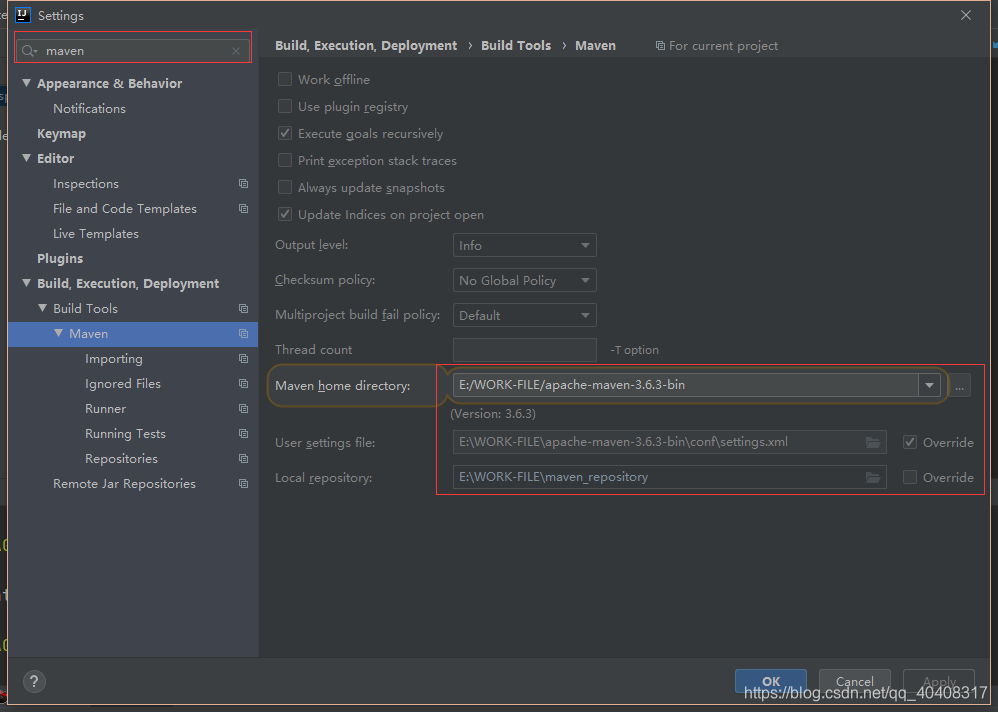Image resolution: width=998 pixels, height=712 pixels.
Task: Enable Work offline checkbox
Action: [285, 79]
